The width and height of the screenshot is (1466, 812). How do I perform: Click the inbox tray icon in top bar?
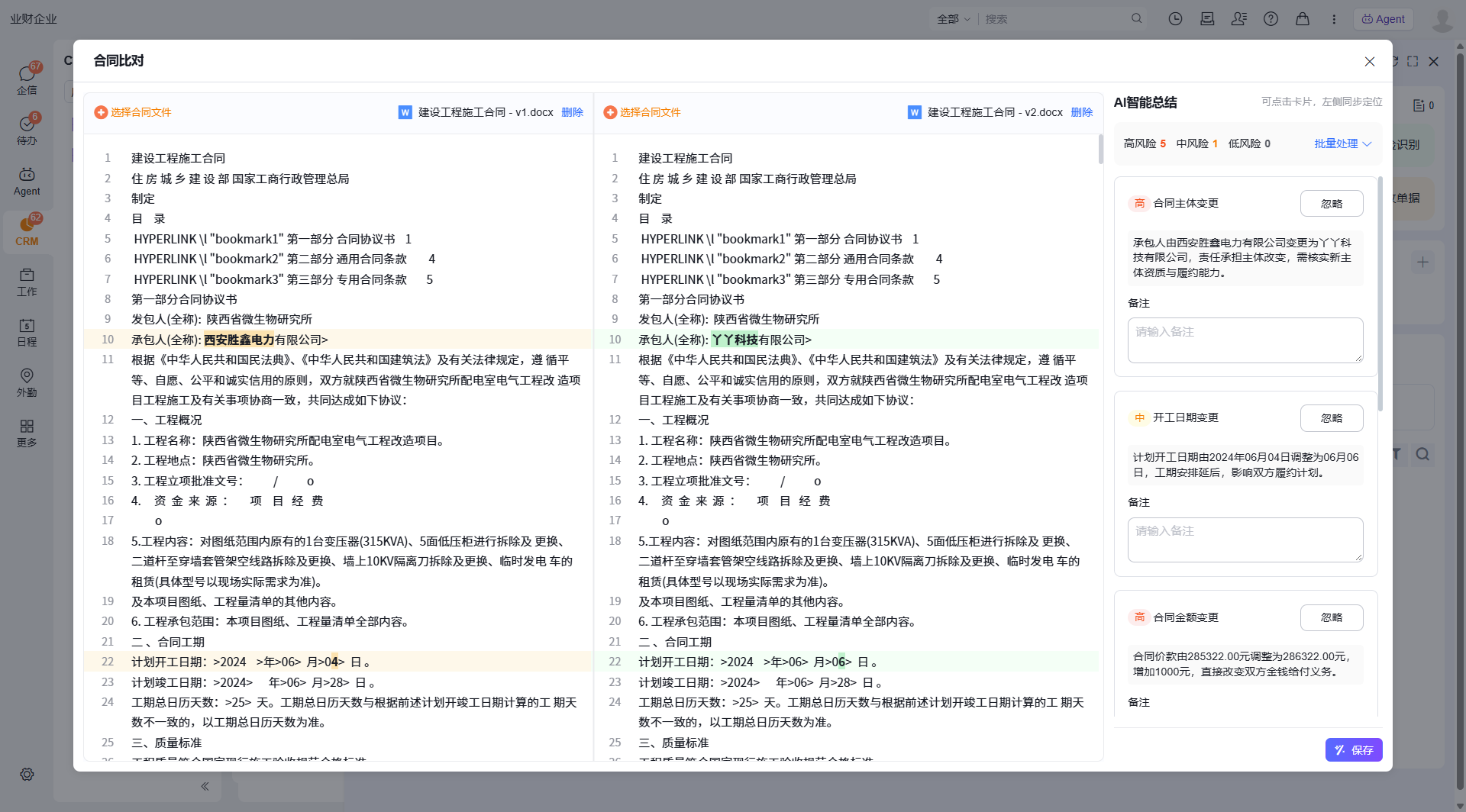tap(1207, 19)
